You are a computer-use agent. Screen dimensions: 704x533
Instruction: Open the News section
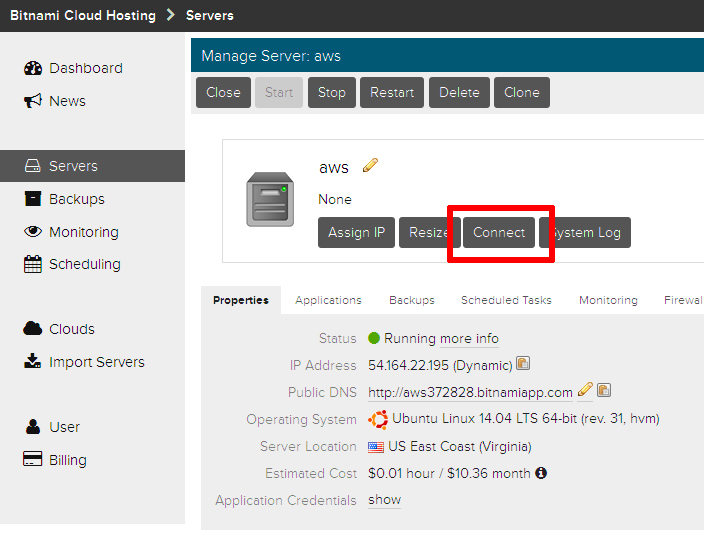point(67,101)
